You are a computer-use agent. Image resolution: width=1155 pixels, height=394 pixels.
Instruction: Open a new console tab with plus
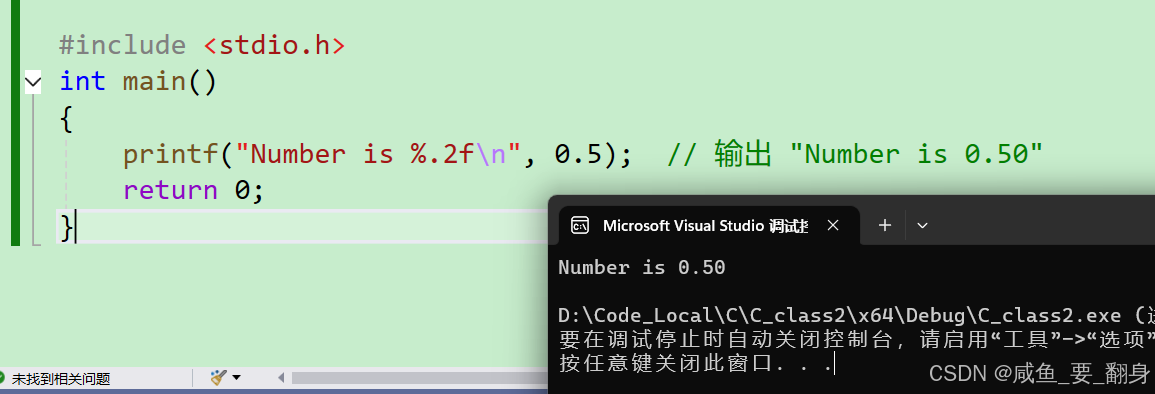(885, 225)
